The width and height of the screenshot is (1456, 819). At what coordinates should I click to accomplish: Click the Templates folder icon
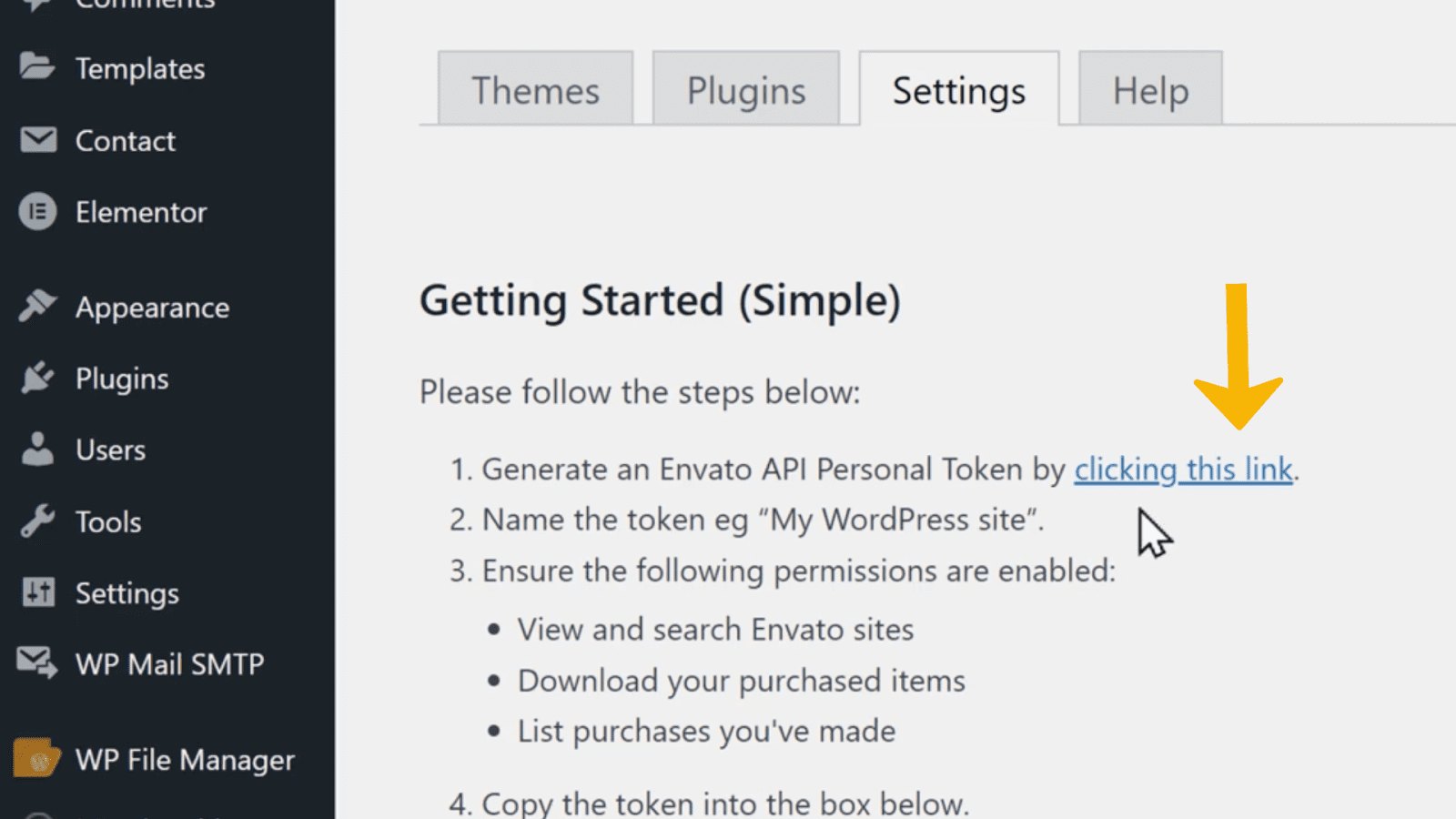coord(37,66)
